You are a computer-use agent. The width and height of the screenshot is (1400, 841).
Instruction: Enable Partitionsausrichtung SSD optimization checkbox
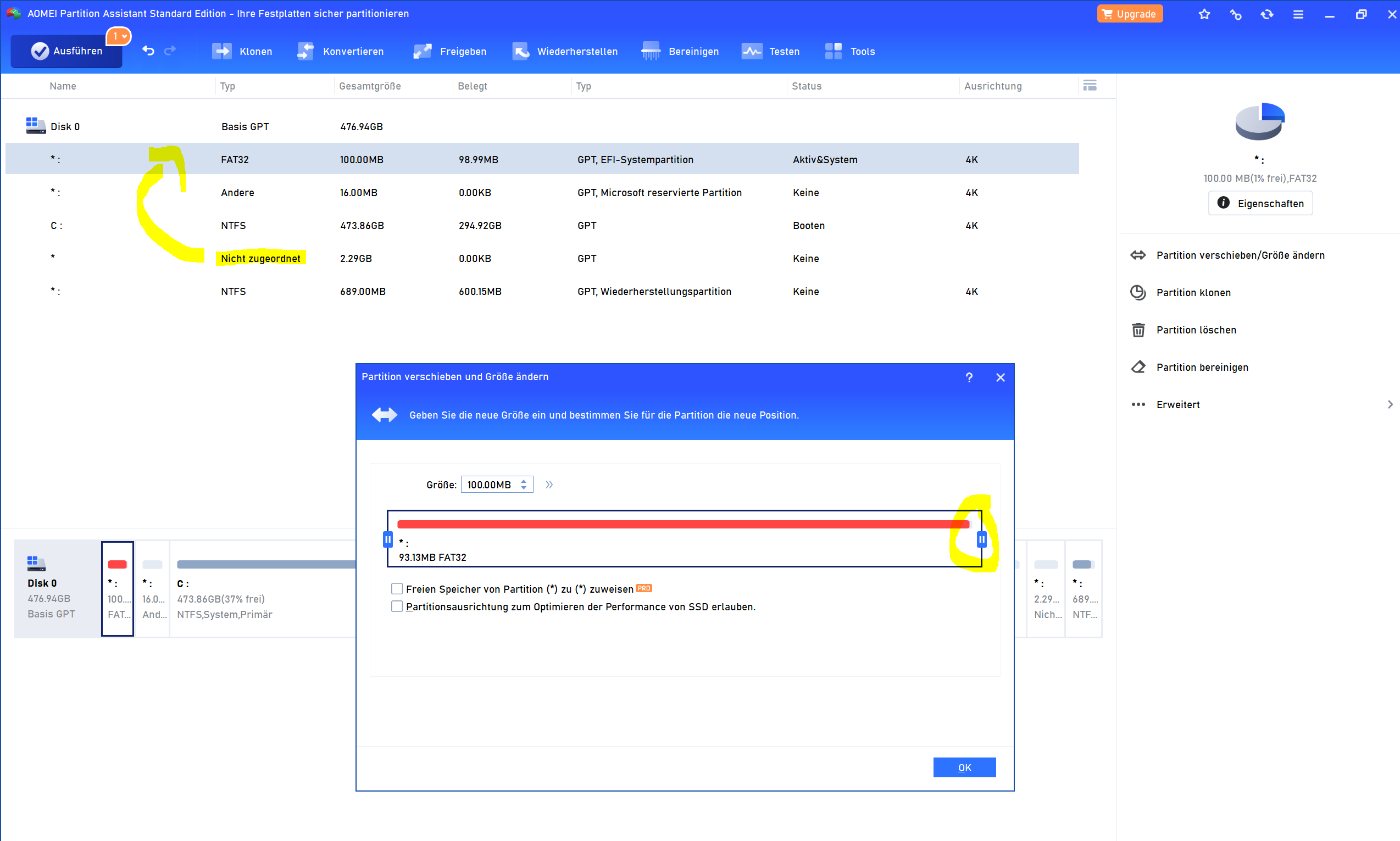click(x=397, y=606)
